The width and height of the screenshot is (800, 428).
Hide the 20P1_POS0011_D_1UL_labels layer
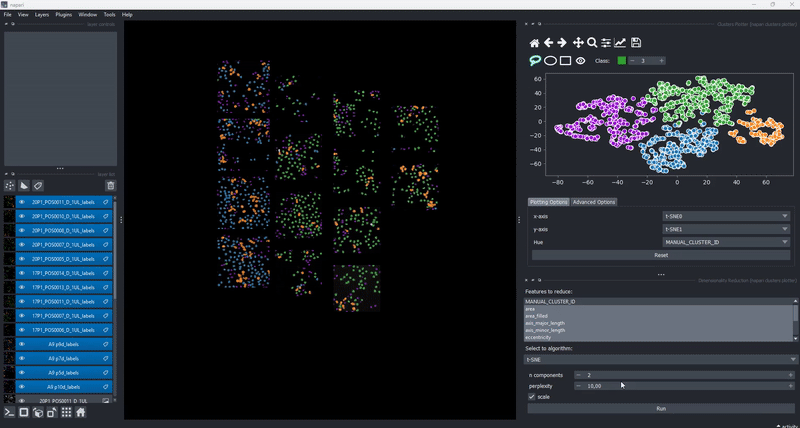click(x=22, y=202)
